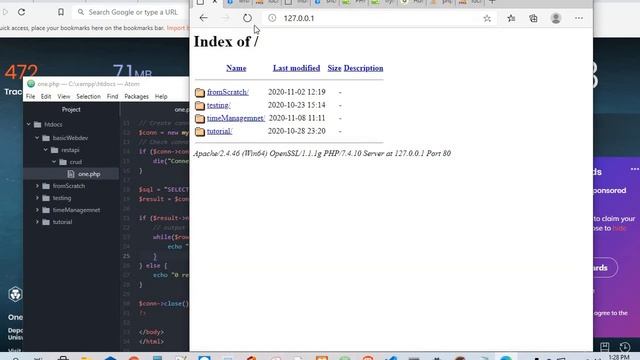Viewport: 640px width, 360px height.
Task: Sort listing by Name column
Action: click(x=236, y=68)
